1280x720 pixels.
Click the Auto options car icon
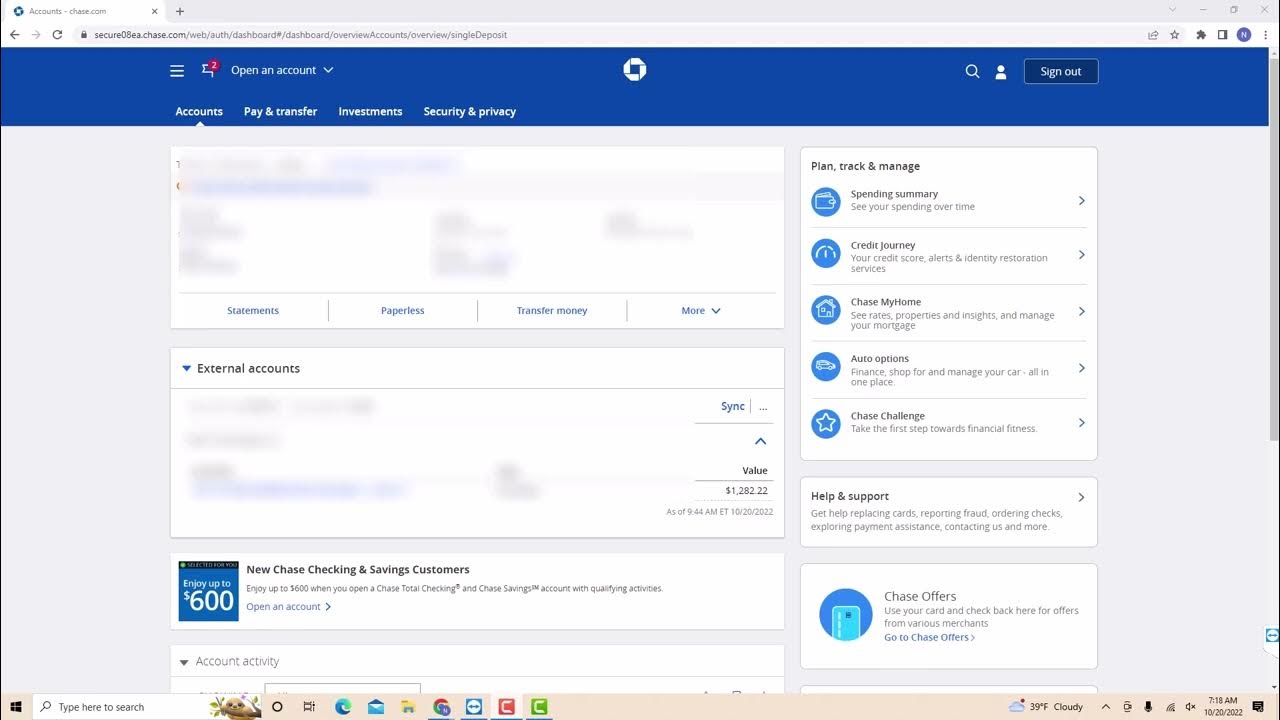pos(826,366)
